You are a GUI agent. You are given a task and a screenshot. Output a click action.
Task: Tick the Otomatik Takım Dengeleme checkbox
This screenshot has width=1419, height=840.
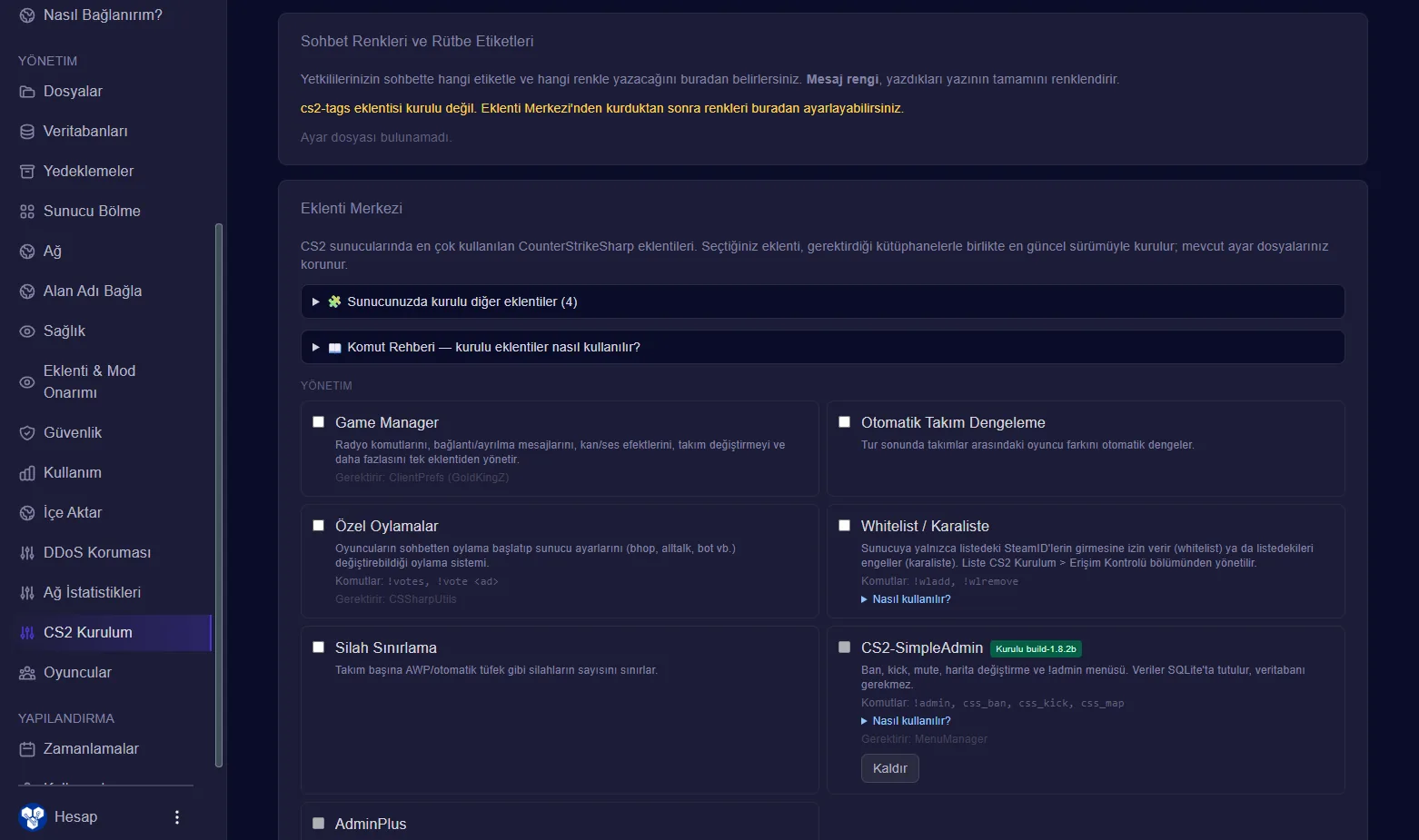[844, 422]
